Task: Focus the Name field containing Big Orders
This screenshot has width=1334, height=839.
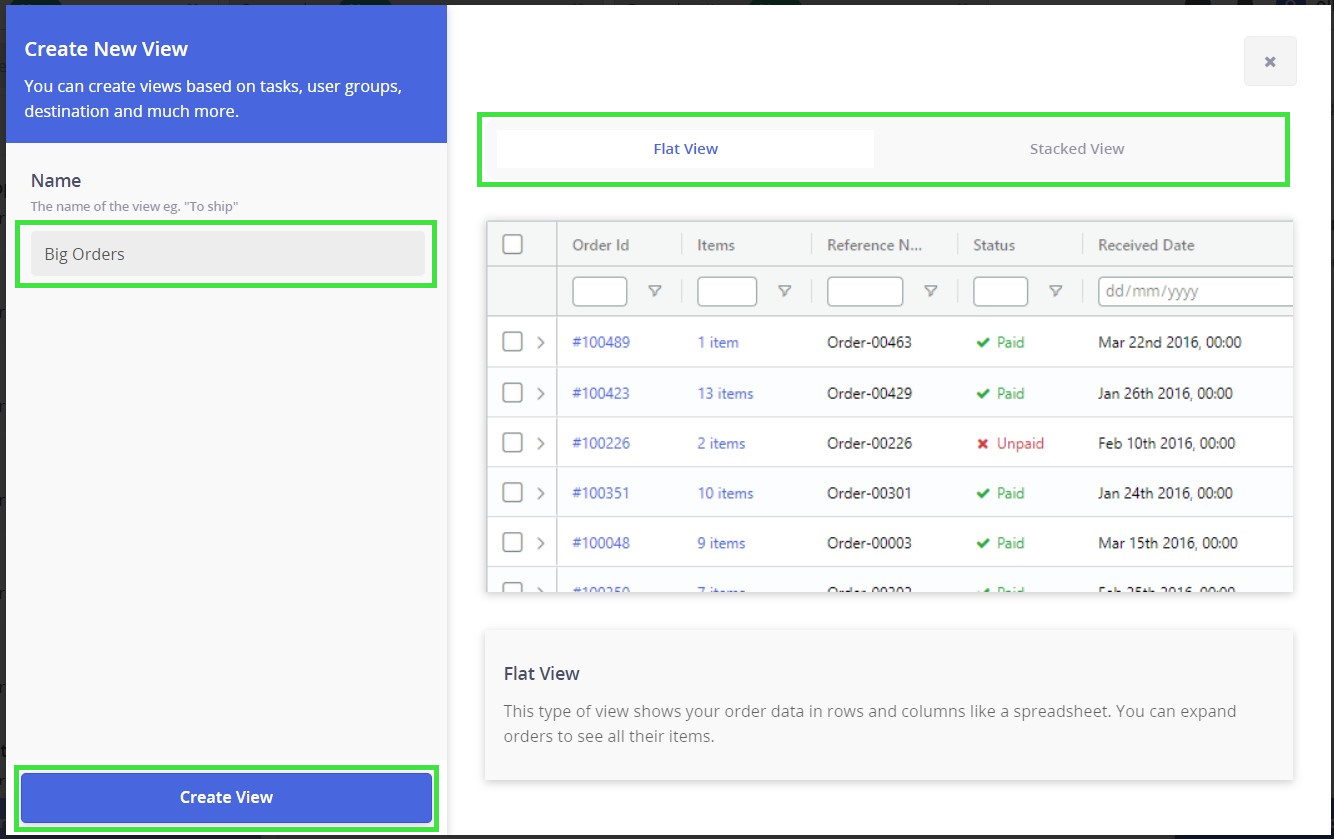Action: pyautogui.click(x=228, y=254)
